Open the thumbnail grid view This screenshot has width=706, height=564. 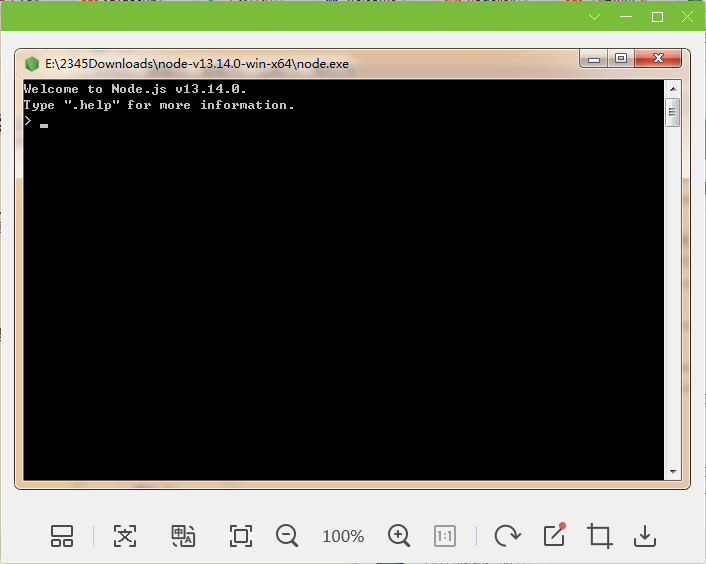tap(62, 536)
